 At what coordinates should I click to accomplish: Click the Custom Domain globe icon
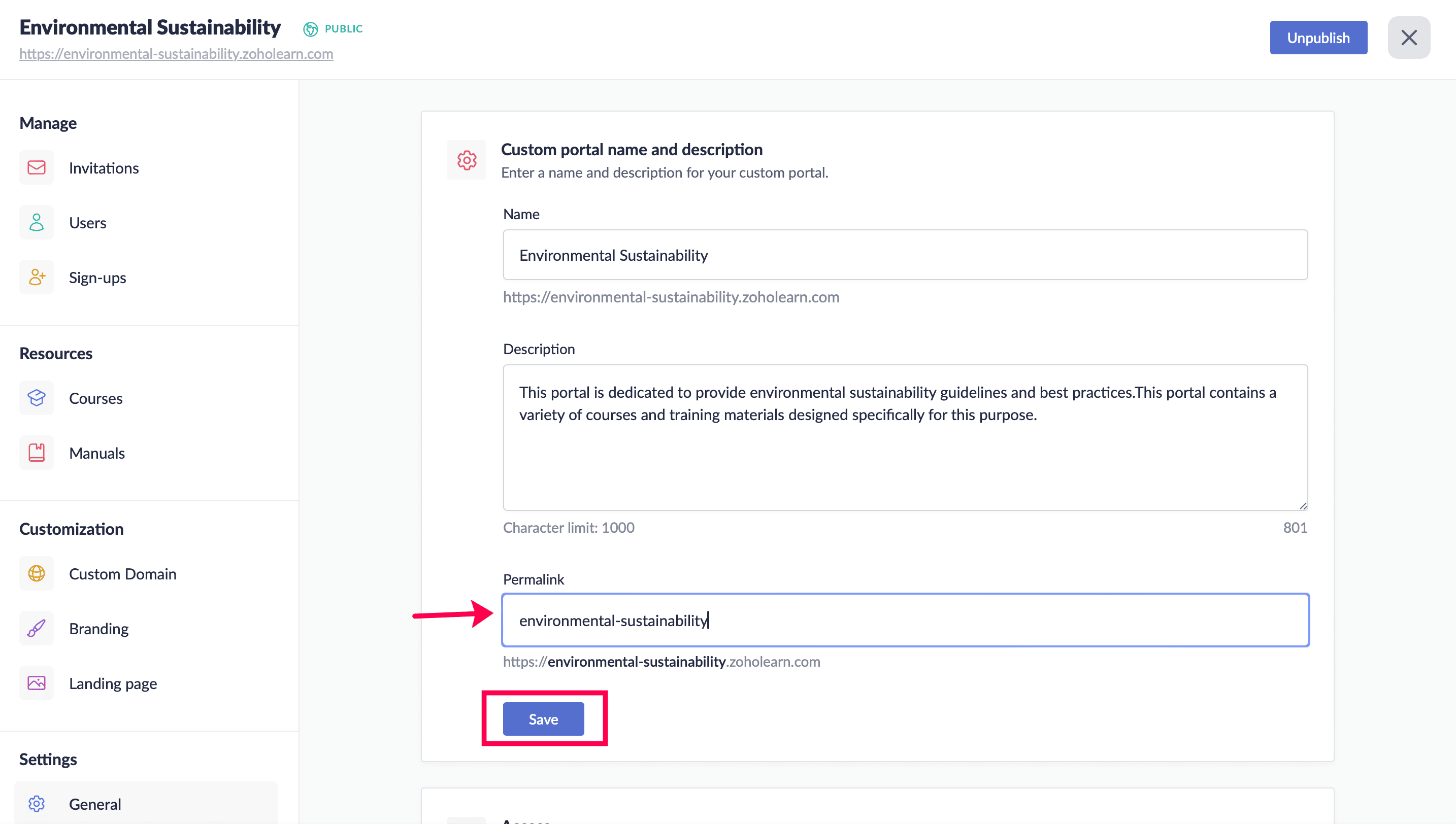pos(36,573)
